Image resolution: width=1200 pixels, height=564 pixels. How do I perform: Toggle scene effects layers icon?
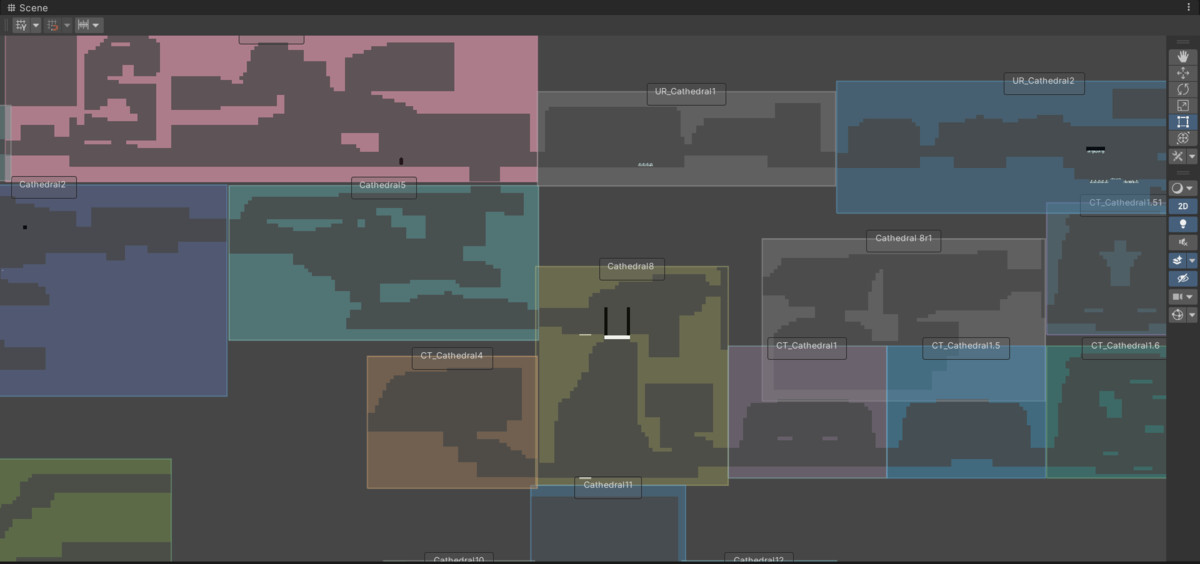click(x=1178, y=260)
